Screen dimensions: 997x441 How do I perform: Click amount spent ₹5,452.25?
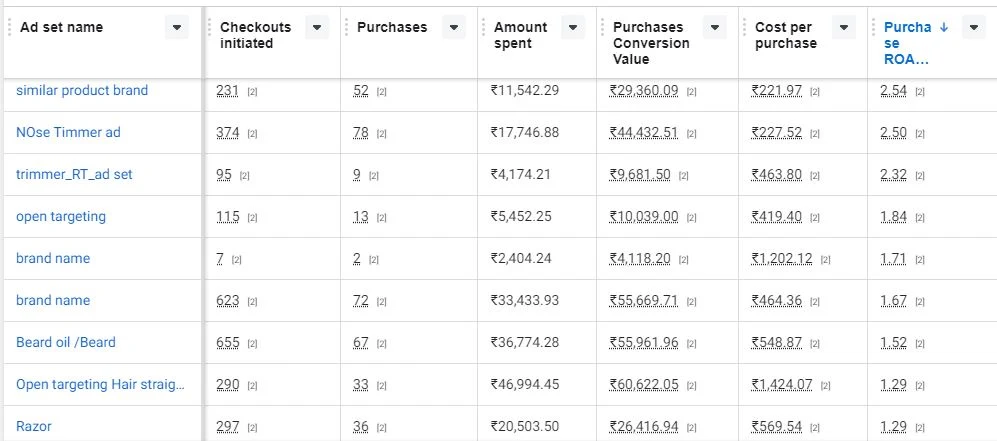(521, 216)
